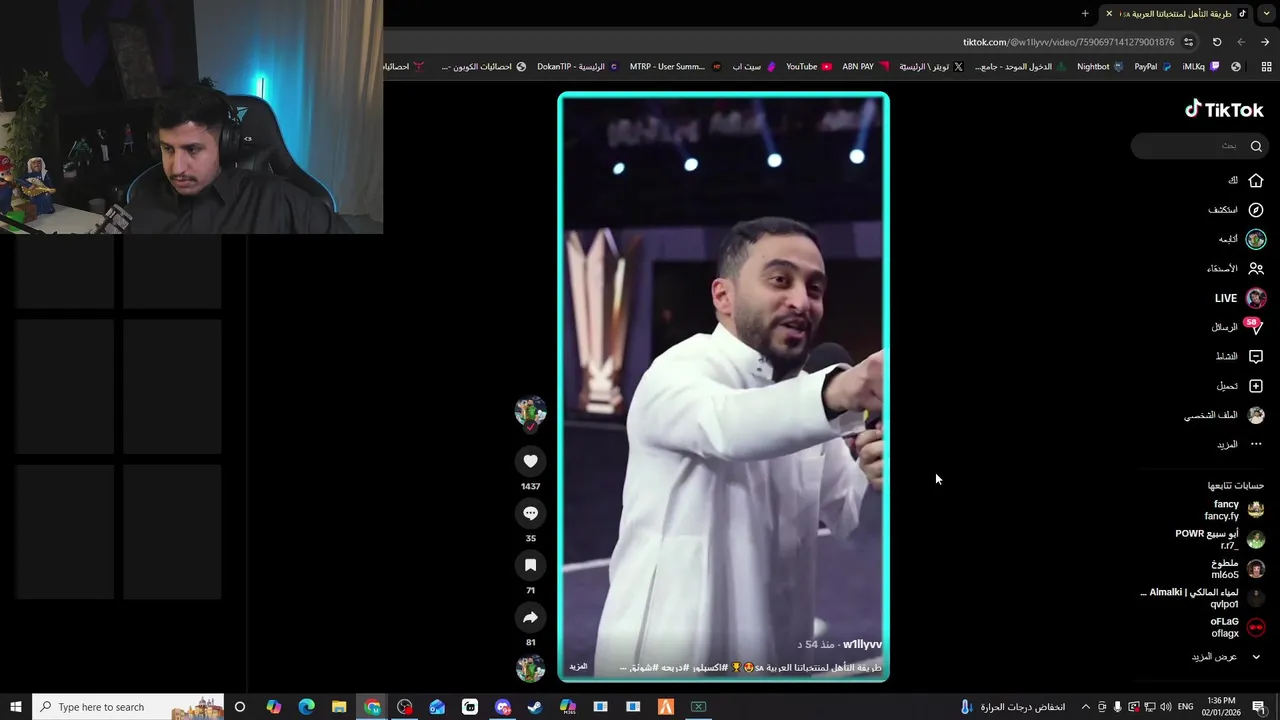The width and height of the screenshot is (1280, 720).
Task: Open the ml6o5 followed account
Action: click(1238, 569)
